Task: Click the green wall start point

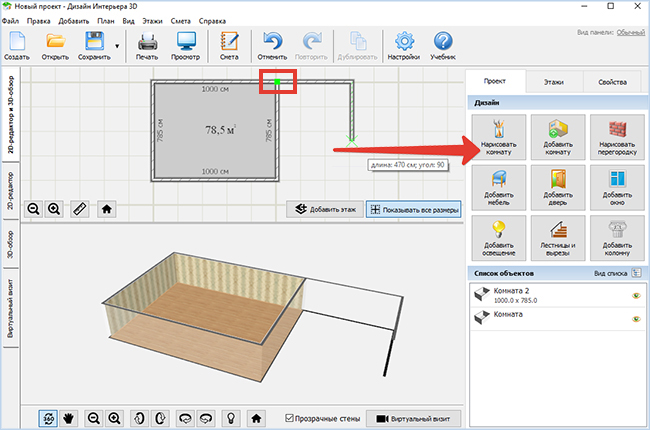Action: coord(277,82)
